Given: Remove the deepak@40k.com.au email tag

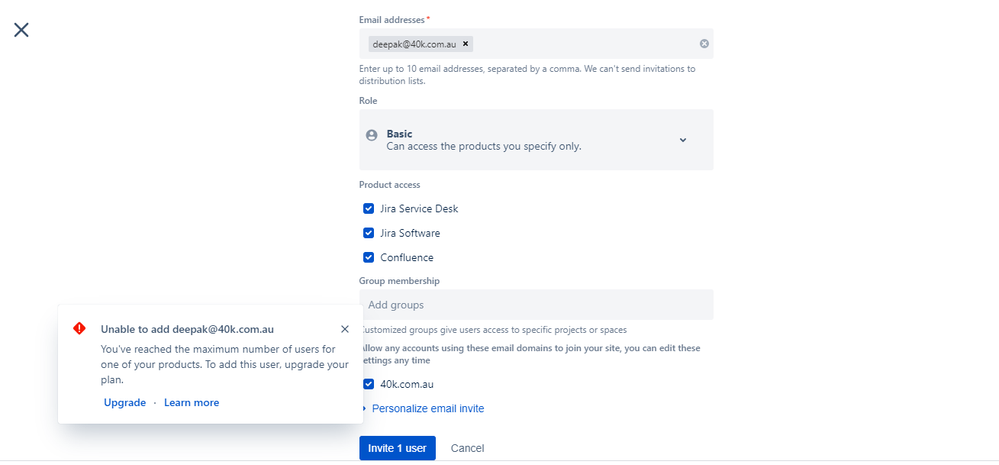Looking at the screenshot, I should coord(465,44).
